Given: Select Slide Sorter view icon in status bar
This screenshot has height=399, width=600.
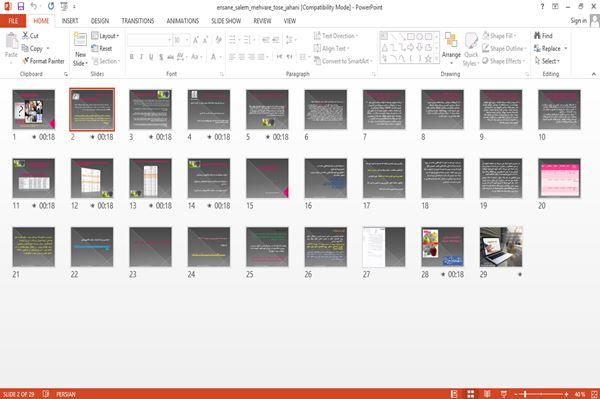Looking at the screenshot, I should (x=471, y=394).
